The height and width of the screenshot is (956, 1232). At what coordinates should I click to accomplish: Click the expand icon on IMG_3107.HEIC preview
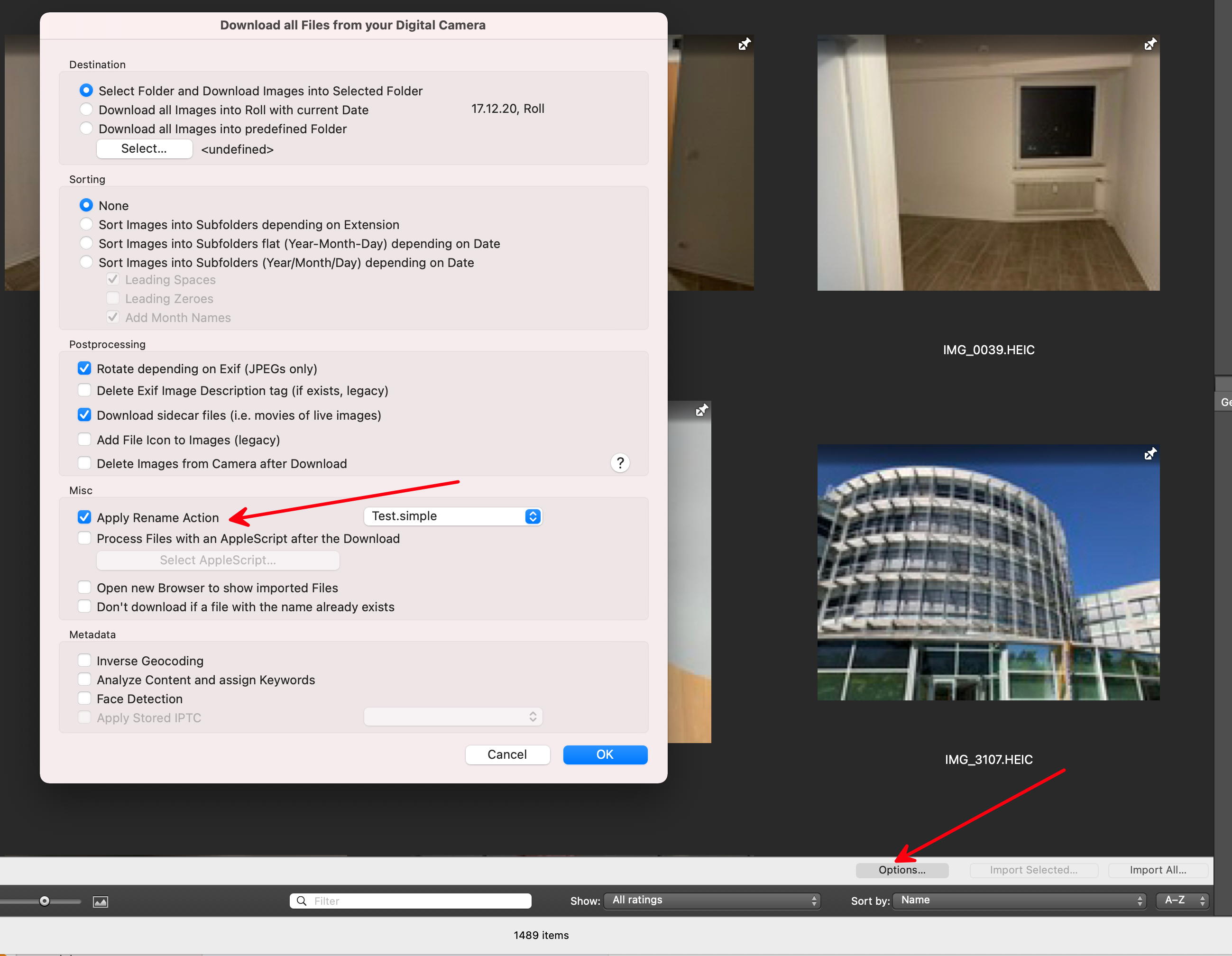tap(1148, 454)
